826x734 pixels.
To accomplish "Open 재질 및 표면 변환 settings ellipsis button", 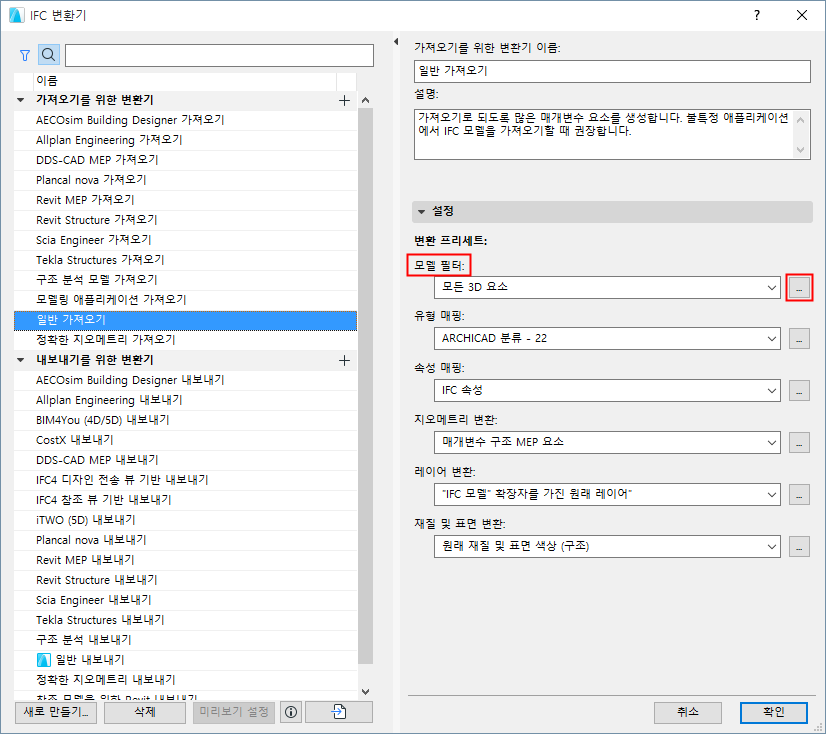I will click(799, 546).
